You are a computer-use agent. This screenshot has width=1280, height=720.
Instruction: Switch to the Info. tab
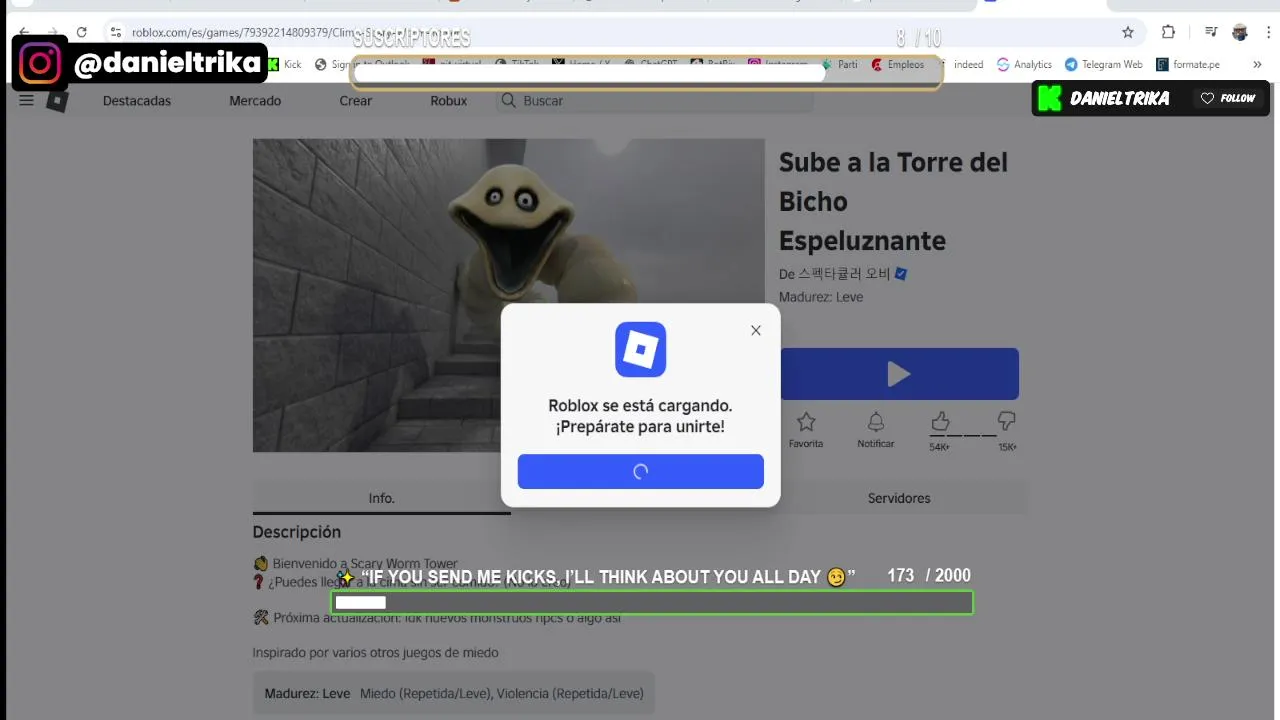click(x=382, y=498)
